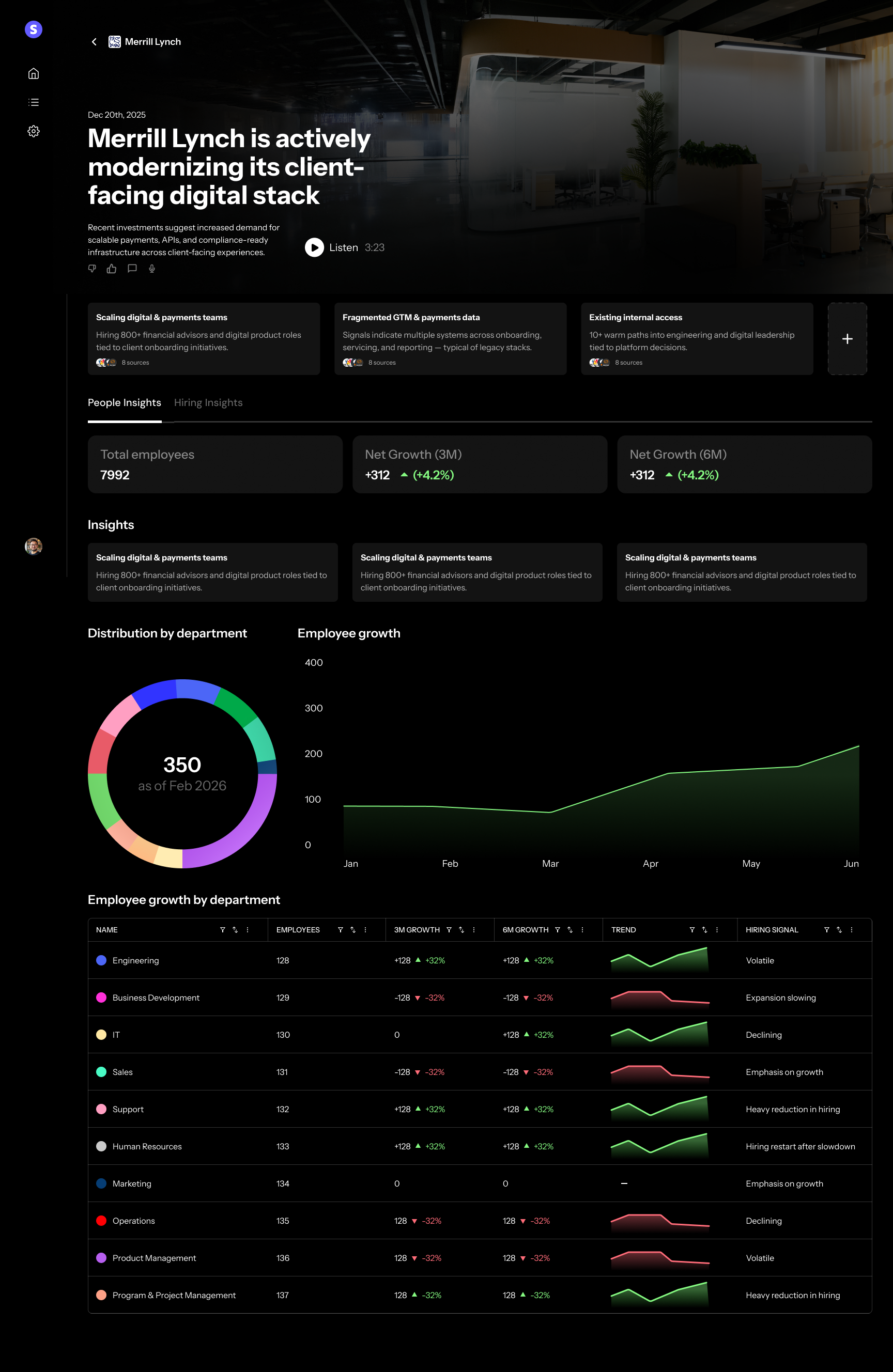The height and width of the screenshot is (1372, 893).
Task: Thumbs up the article summary
Action: point(111,269)
